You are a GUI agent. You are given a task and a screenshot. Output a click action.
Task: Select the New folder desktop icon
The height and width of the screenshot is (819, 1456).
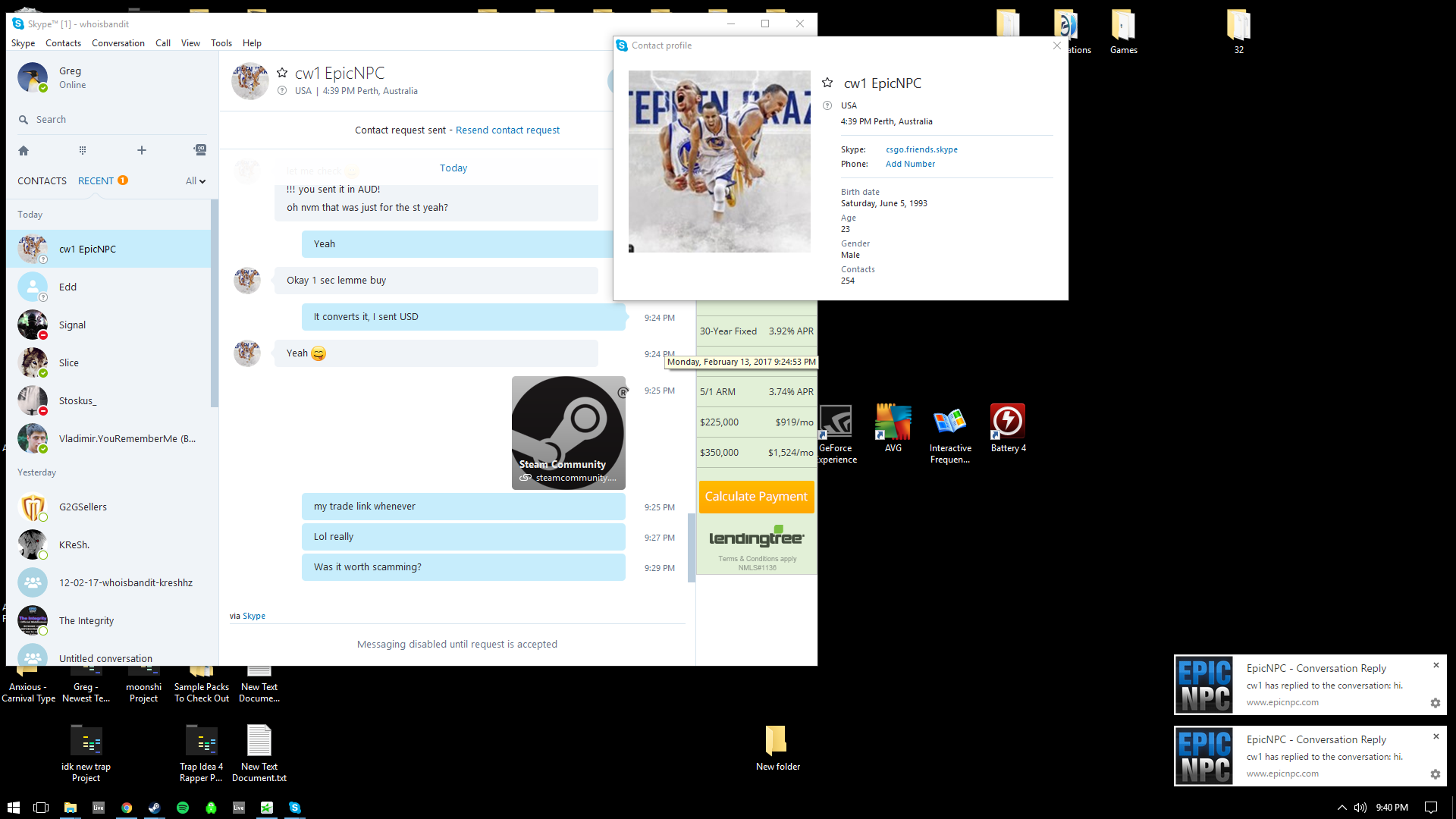tap(777, 748)
